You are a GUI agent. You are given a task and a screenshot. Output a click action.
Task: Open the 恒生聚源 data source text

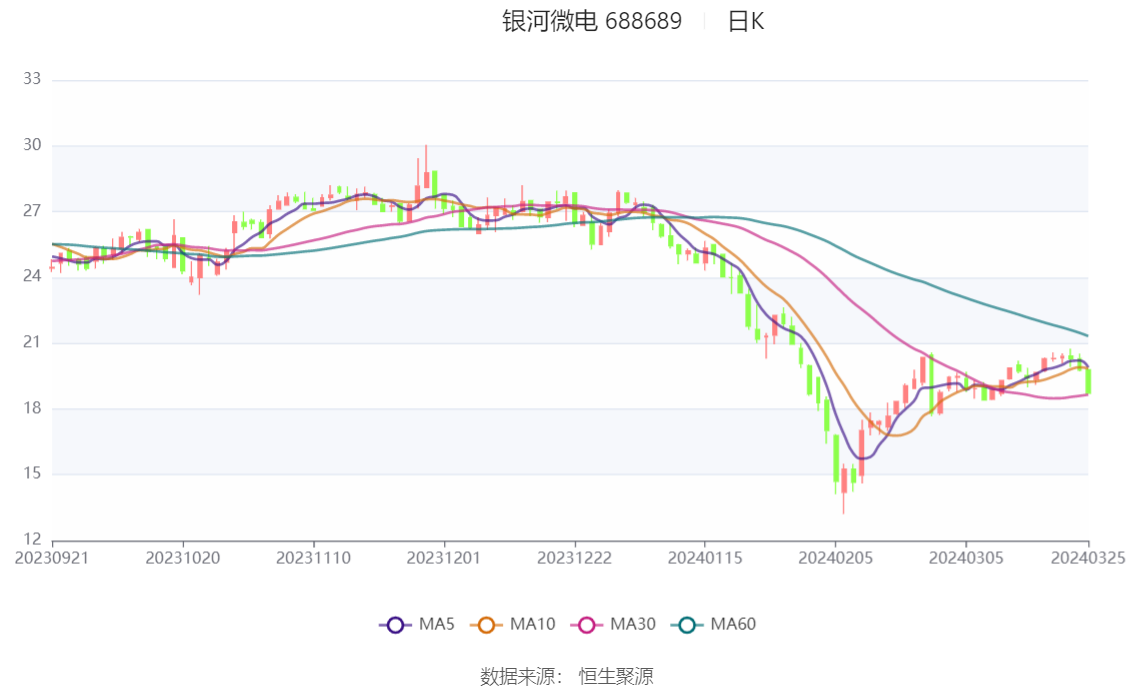[x=616, y=677]
